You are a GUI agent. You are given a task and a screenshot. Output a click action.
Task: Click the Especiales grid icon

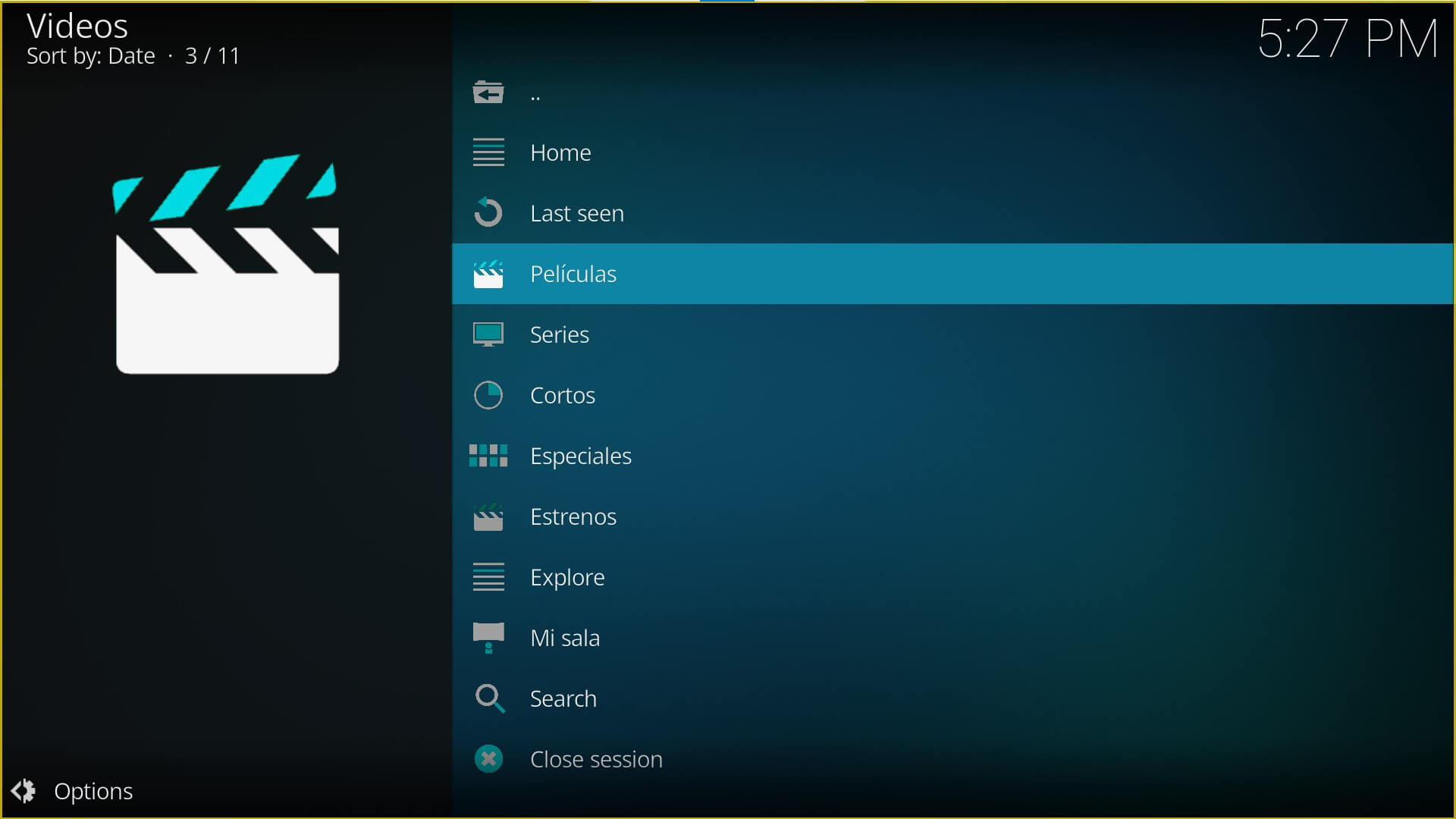488,456
